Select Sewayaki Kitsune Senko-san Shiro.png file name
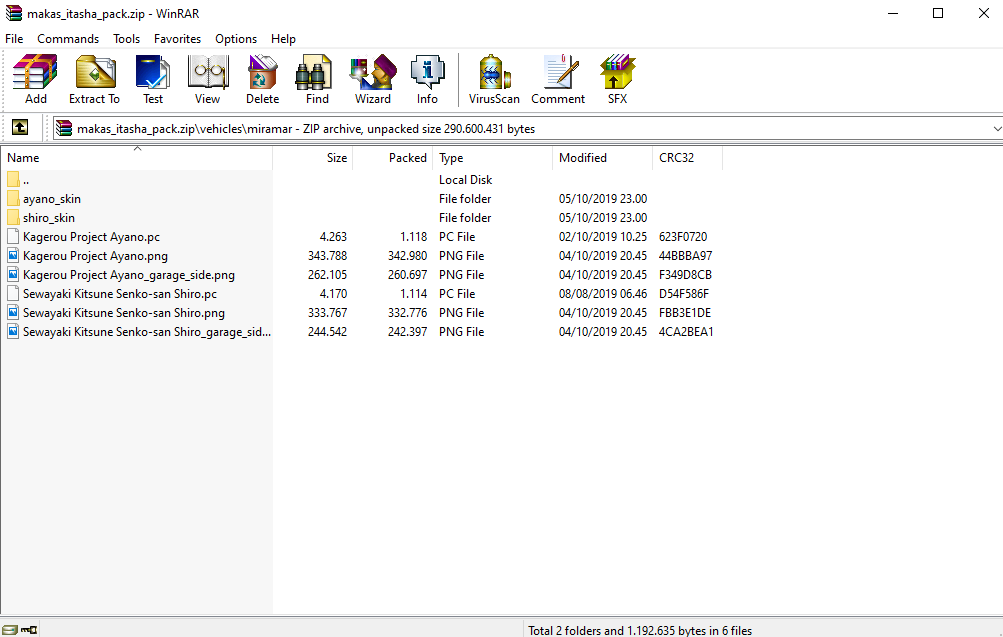This screenshot has width=1003, height=637. click(x=123, y=313)
